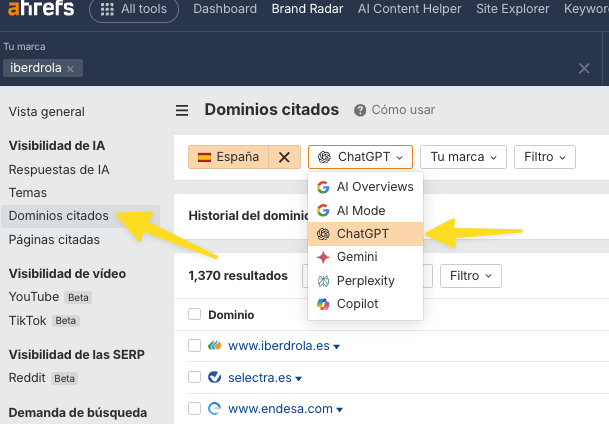Choose AI Overviews from list

coord(365,187)
